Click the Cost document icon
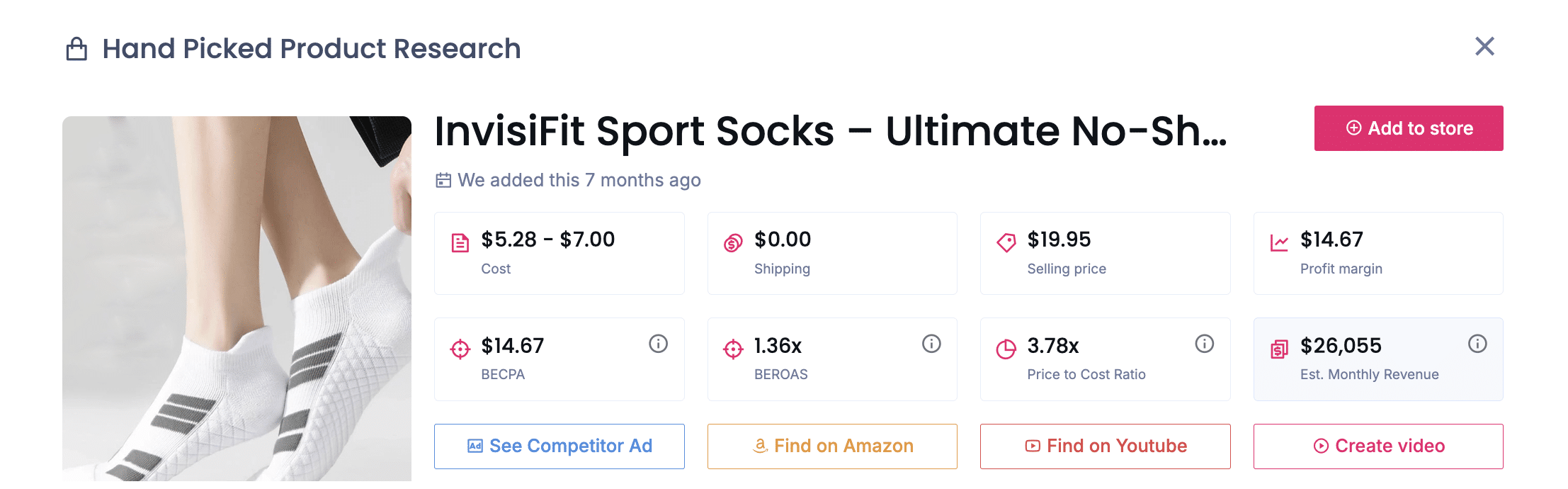 [460, 242]
